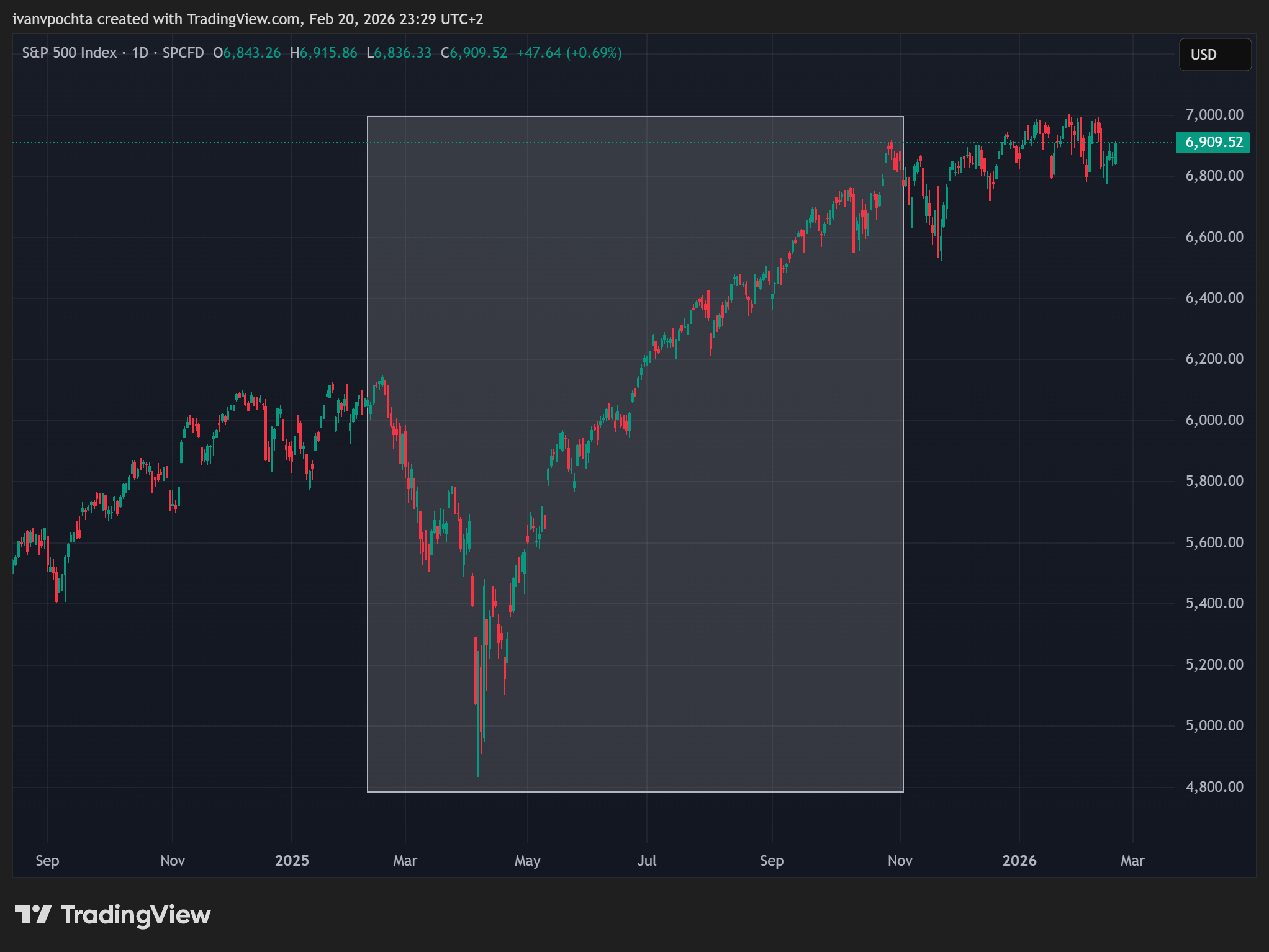This screenshot has height=952, width=1269.
Task: Click the 7,000.00 price axis label
Action: point(1214,115)
